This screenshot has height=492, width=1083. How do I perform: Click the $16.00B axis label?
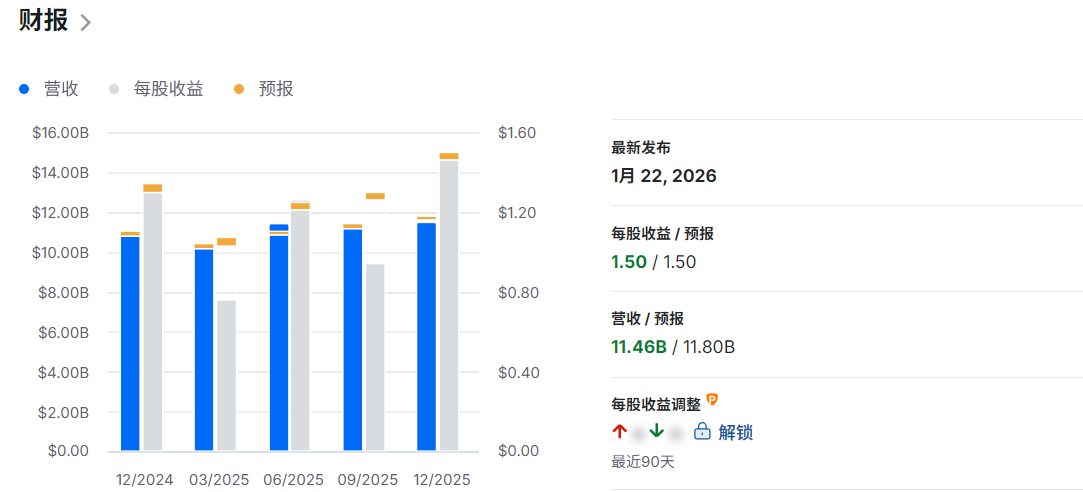[x=60, y=133]
